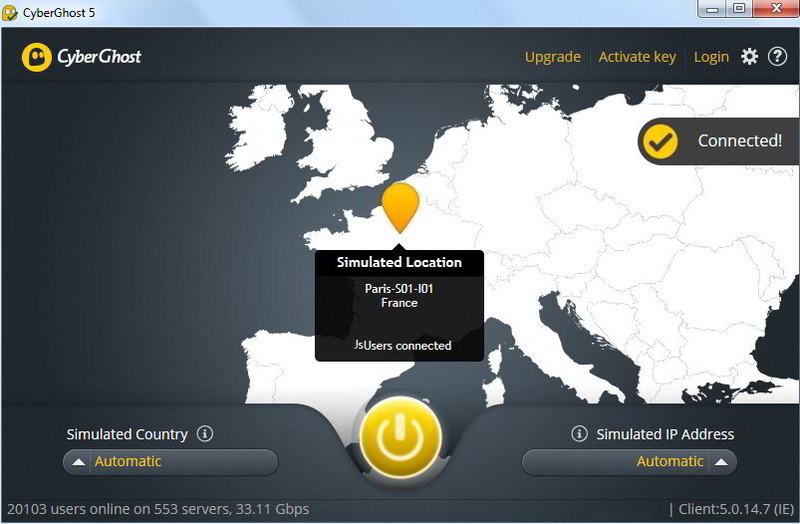Image resolution: width=800 pixels, height=524 pixels.
Task: Click the France label in the popup
Action: pos(399,303)
